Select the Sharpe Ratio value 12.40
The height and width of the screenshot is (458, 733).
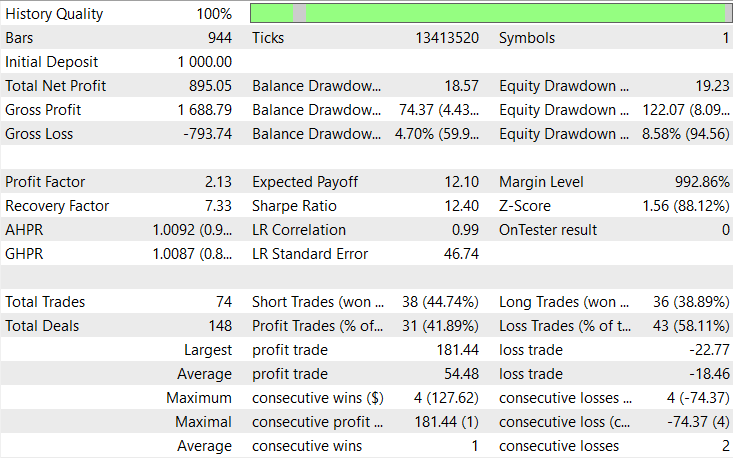pos(459,206)
